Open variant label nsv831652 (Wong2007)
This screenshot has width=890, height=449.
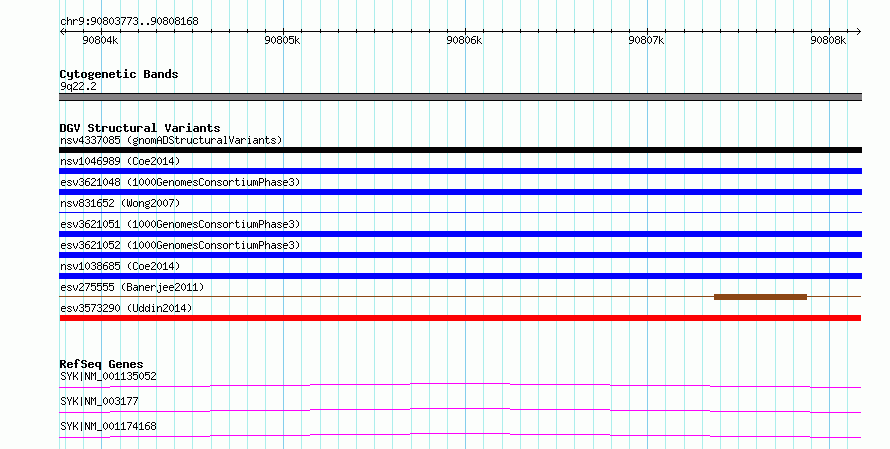120,203
